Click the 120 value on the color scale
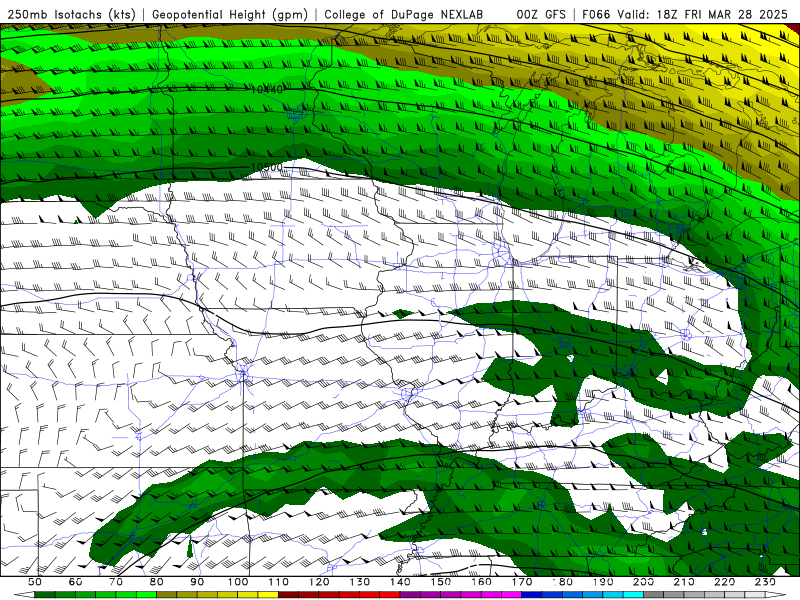Image resolution: width=800 pixels, height=600 pixels. click(x=319, y=582)
